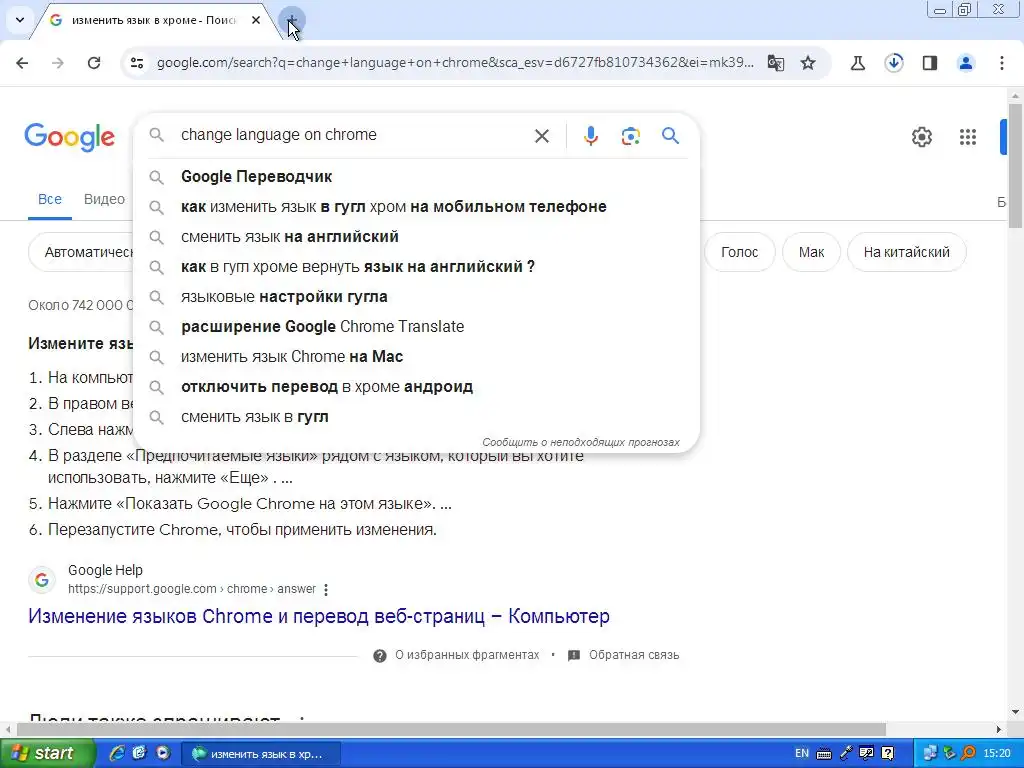
Task: Select the Голос filter chip
Action: tap(739, 252)
